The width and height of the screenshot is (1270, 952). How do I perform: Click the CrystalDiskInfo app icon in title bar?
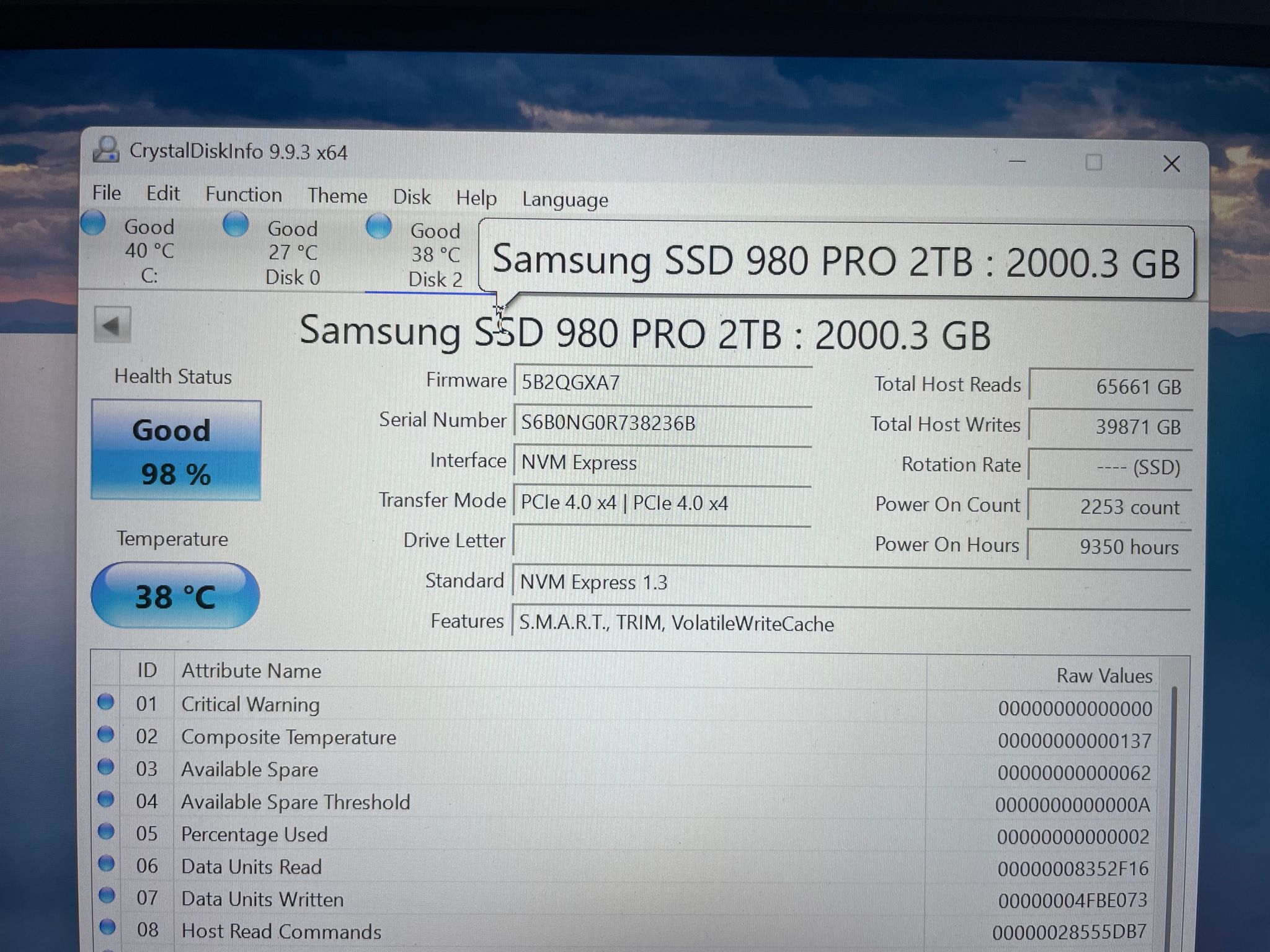tap(106, 149)
